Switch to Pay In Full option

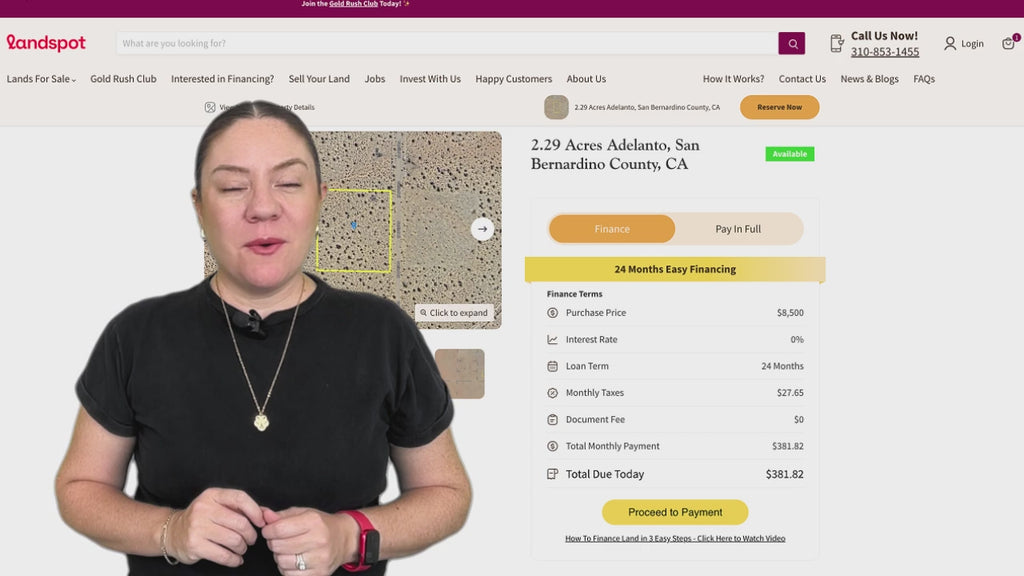738,229
